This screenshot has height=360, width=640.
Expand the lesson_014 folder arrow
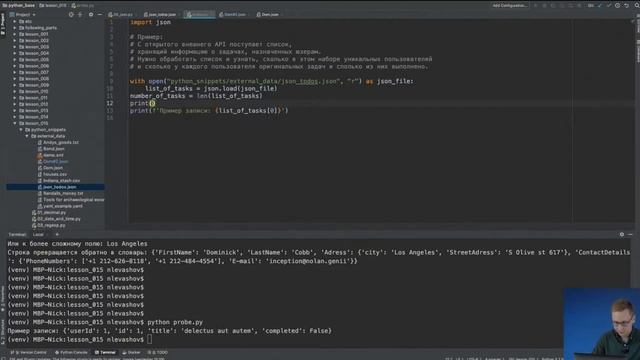point(15,117)
